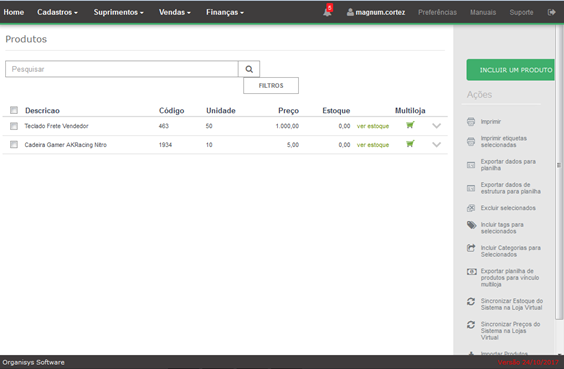Click the cart icon for Teclado Frete Vendedor
Viewport: 564px width, 369px height.
click(410, 125)
